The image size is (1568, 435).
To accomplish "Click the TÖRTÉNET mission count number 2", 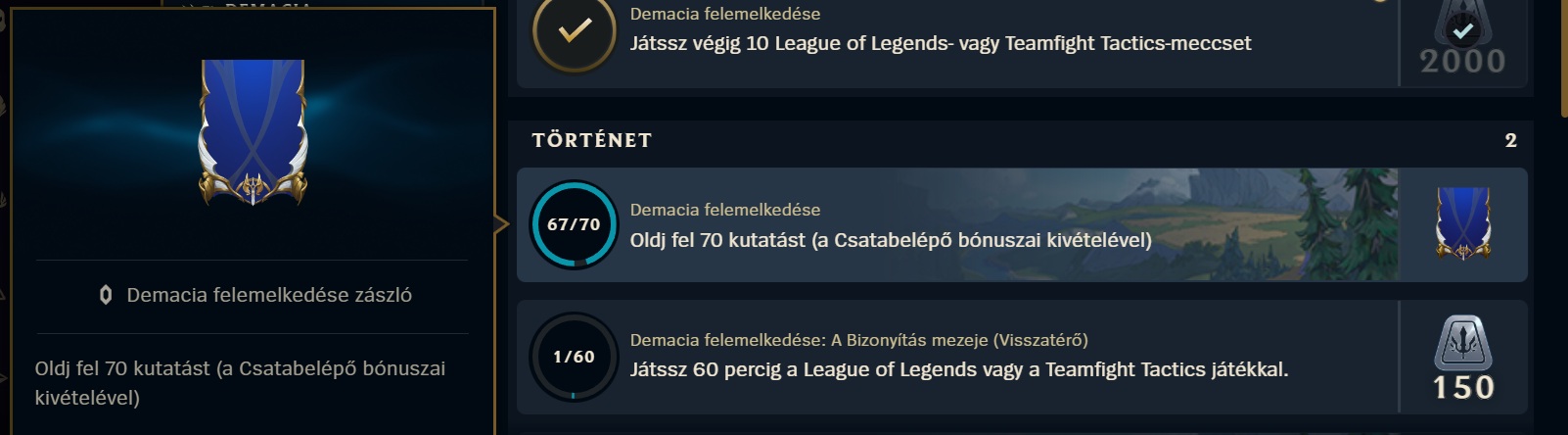I will [1510, 140].
